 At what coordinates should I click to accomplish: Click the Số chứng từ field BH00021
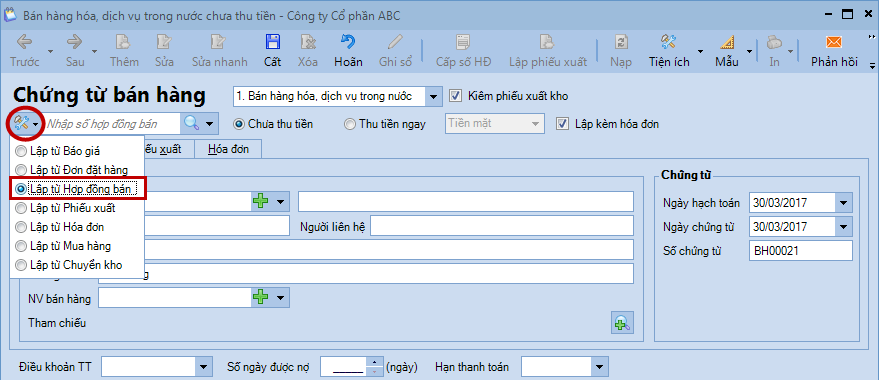(x=800, y=251)
